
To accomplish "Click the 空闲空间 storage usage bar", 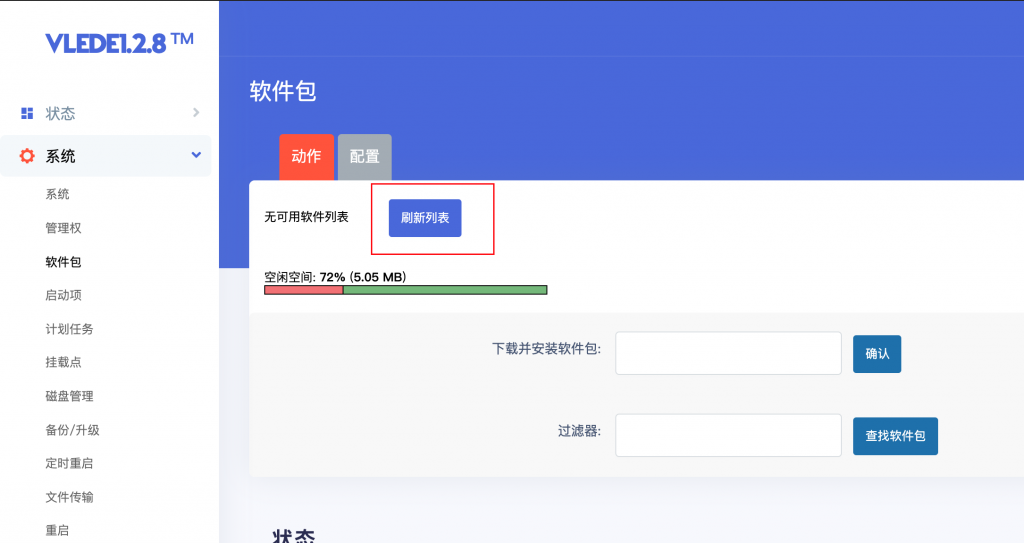I will [x=405, y=290].
